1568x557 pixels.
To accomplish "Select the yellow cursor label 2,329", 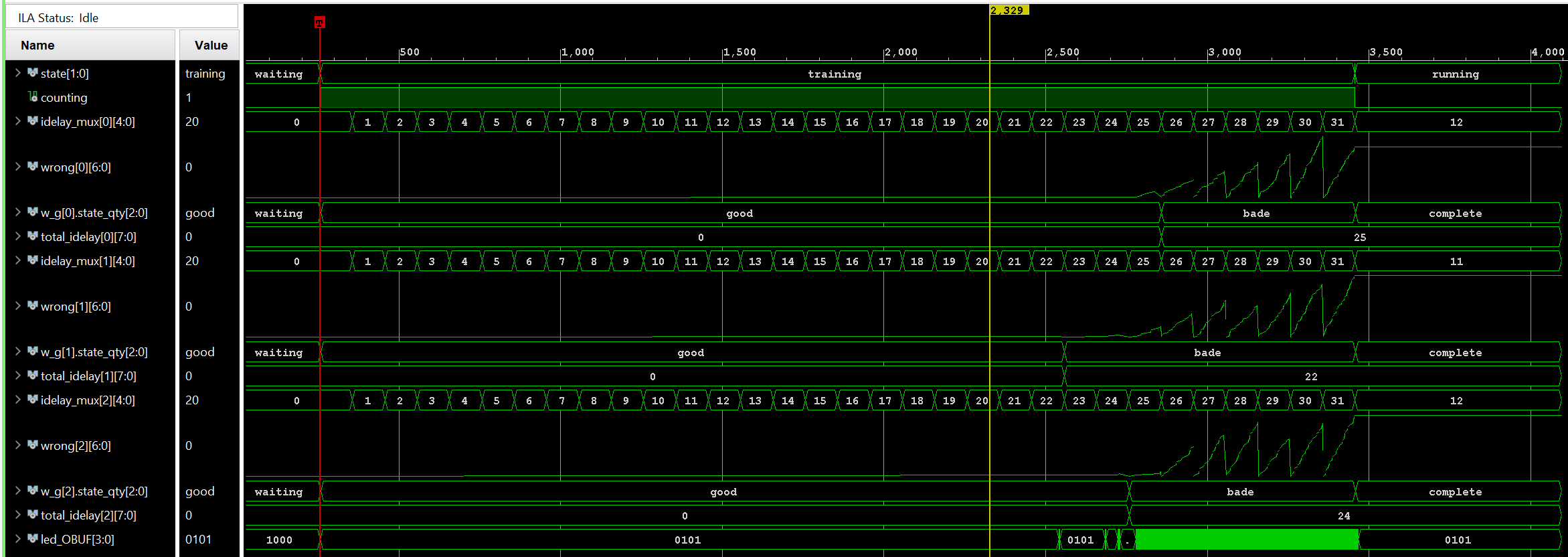I will (1009, 10).
